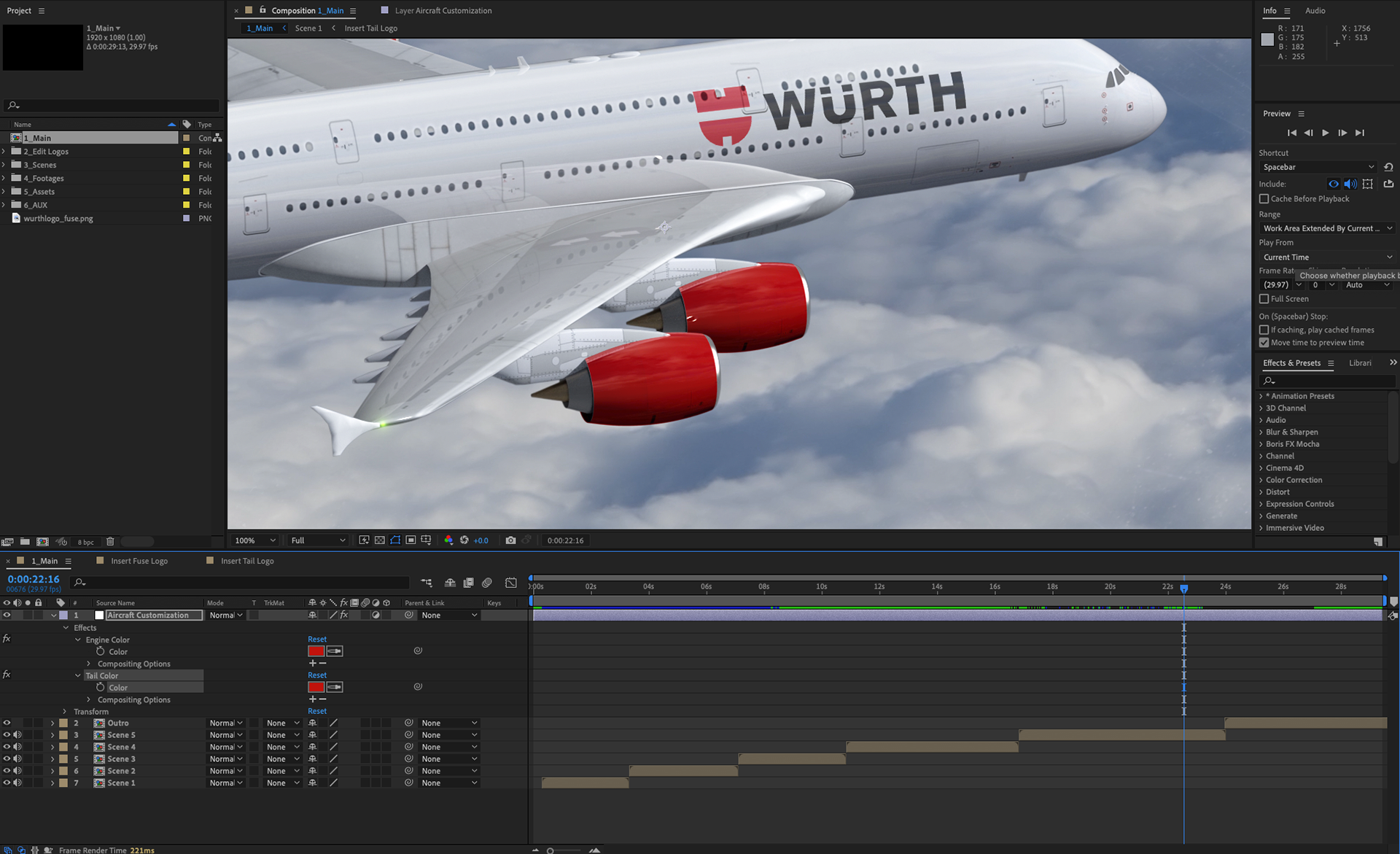Open the Tail Color red swatch
The image size is (1400, 854).
[316, 687]
